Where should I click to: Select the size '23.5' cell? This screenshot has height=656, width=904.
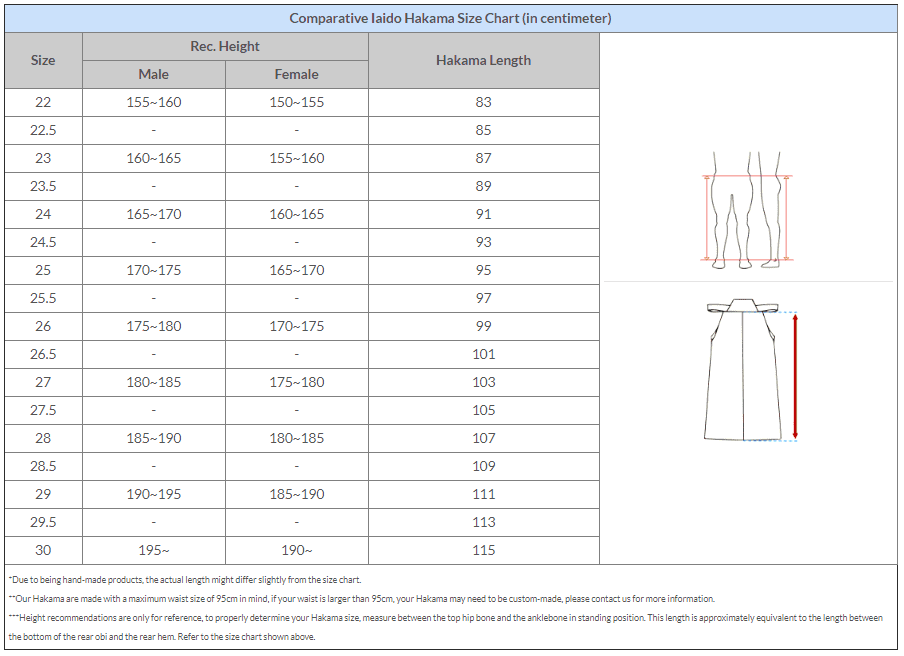point(43,186)
